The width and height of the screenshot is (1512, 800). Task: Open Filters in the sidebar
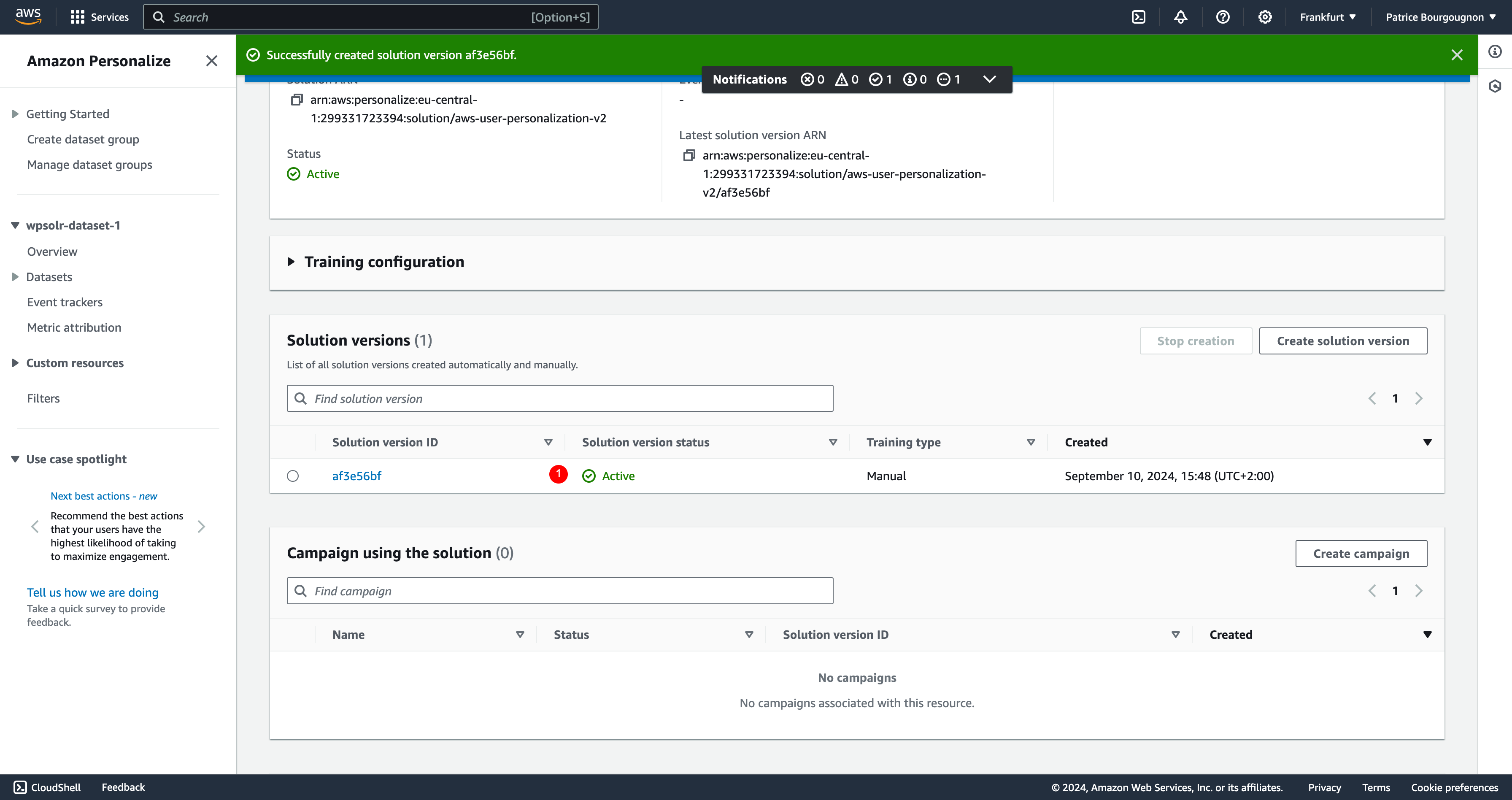[x=43, y=399]
